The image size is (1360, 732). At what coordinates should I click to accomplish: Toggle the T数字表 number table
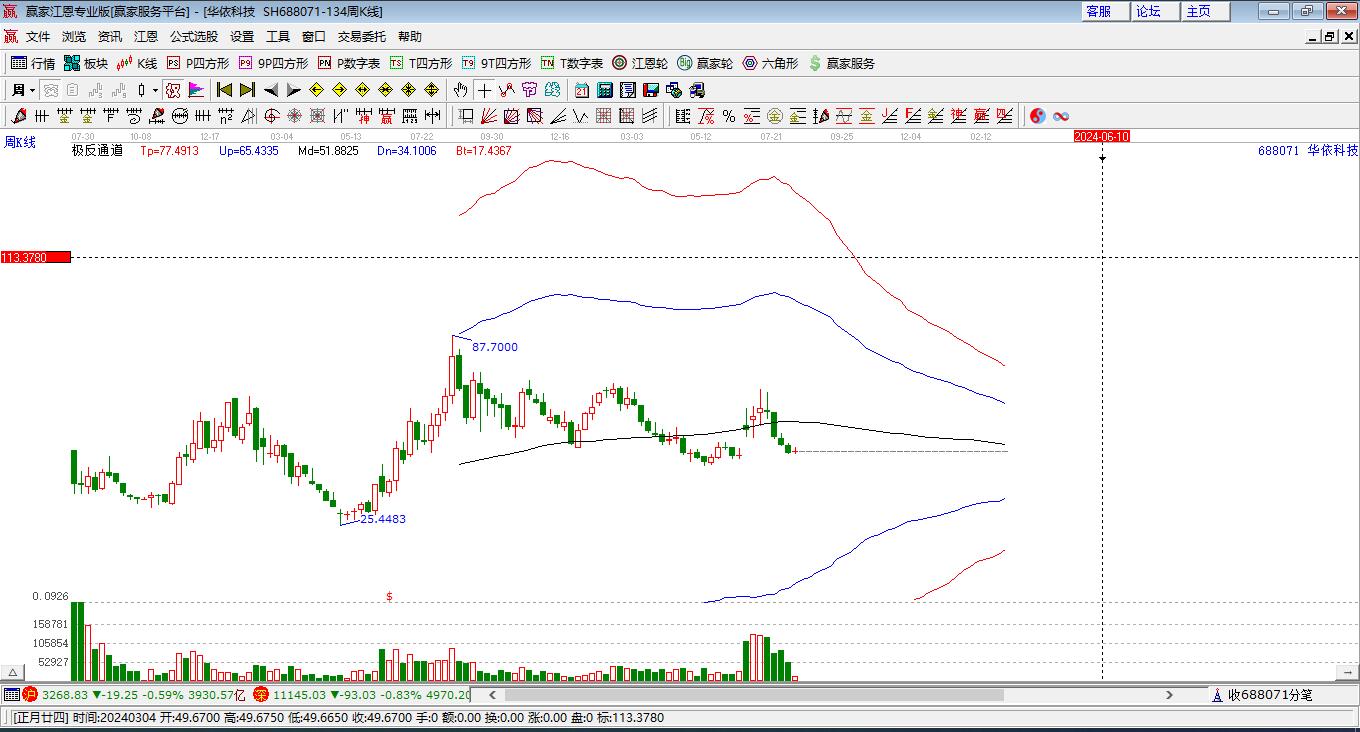pos(571,63)
